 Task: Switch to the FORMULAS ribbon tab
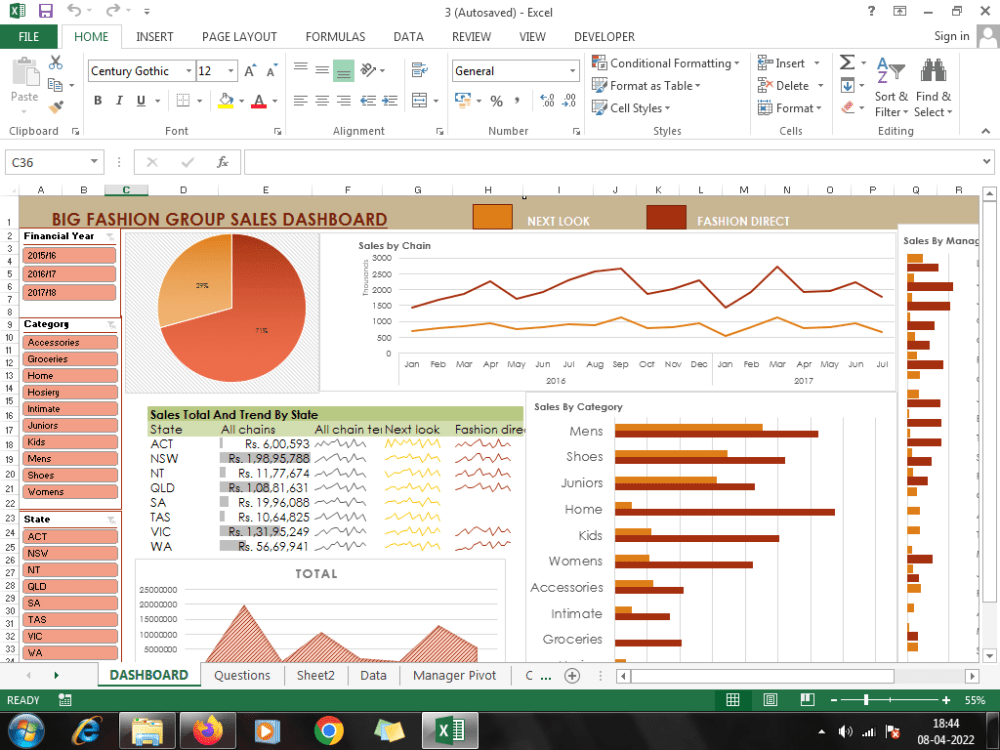coord(335,36)
